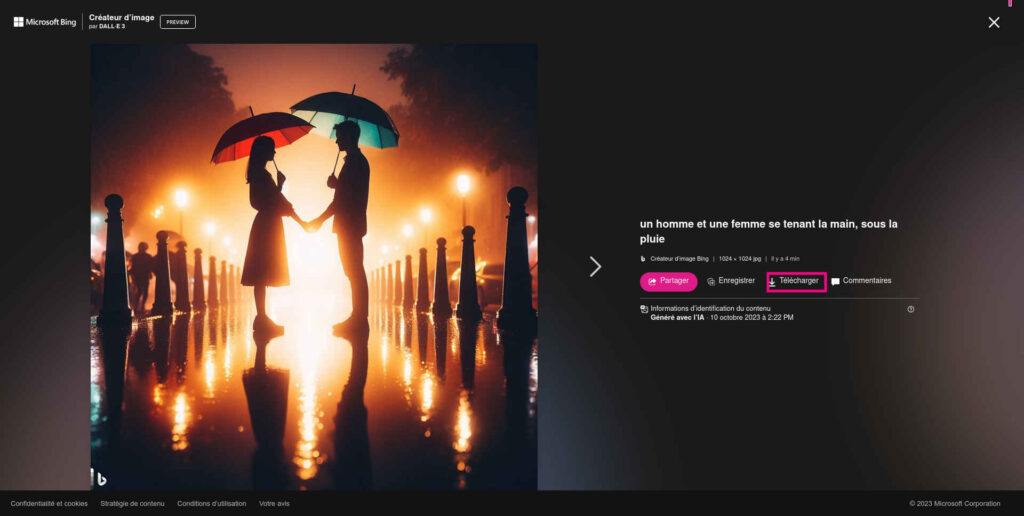Screen dimensions: 1024x516
Task: Click the content credentials help icon
Action: click(x=911, y=309)
